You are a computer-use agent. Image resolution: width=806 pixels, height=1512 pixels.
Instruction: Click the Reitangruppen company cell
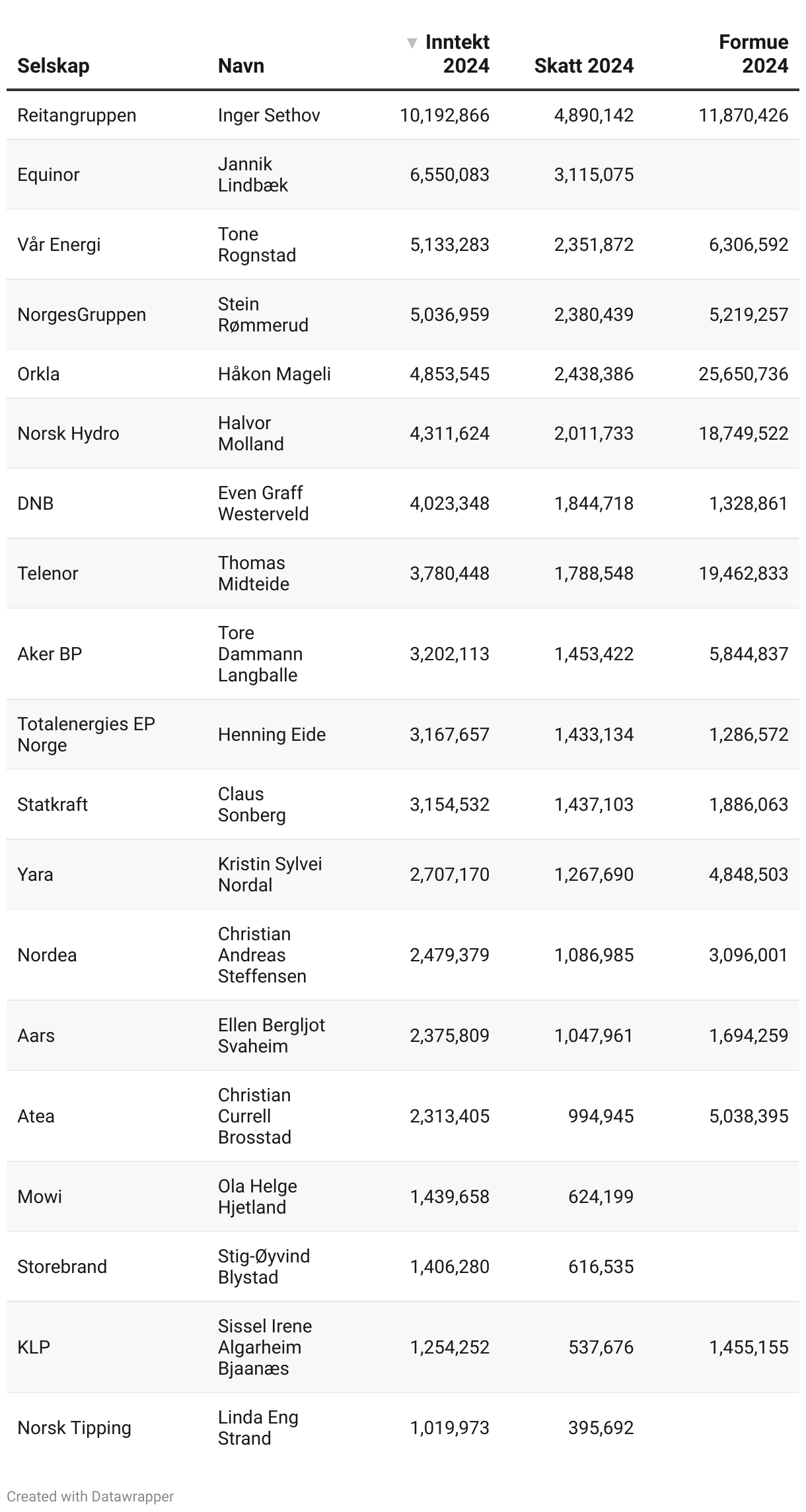tap(77, 116)
